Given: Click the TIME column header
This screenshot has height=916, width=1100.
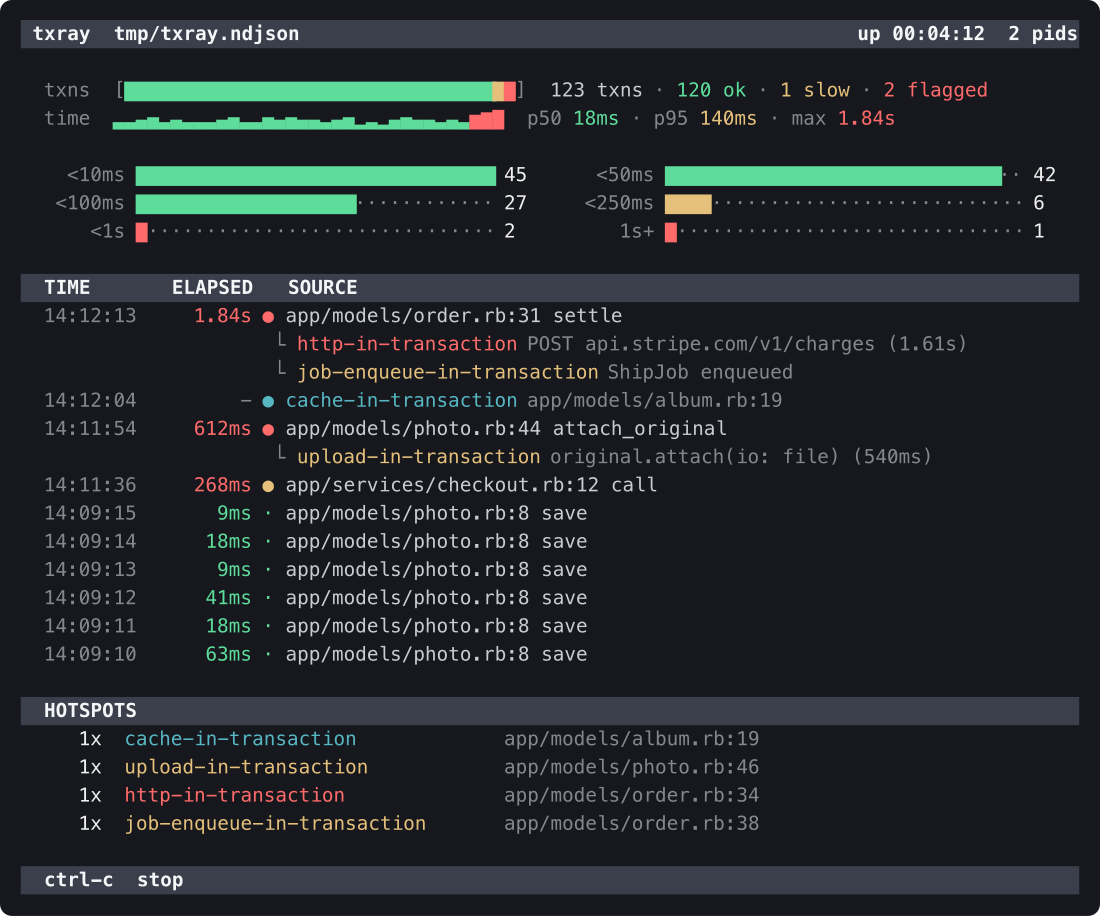Looking at the screenshot, I should (67, 288).
